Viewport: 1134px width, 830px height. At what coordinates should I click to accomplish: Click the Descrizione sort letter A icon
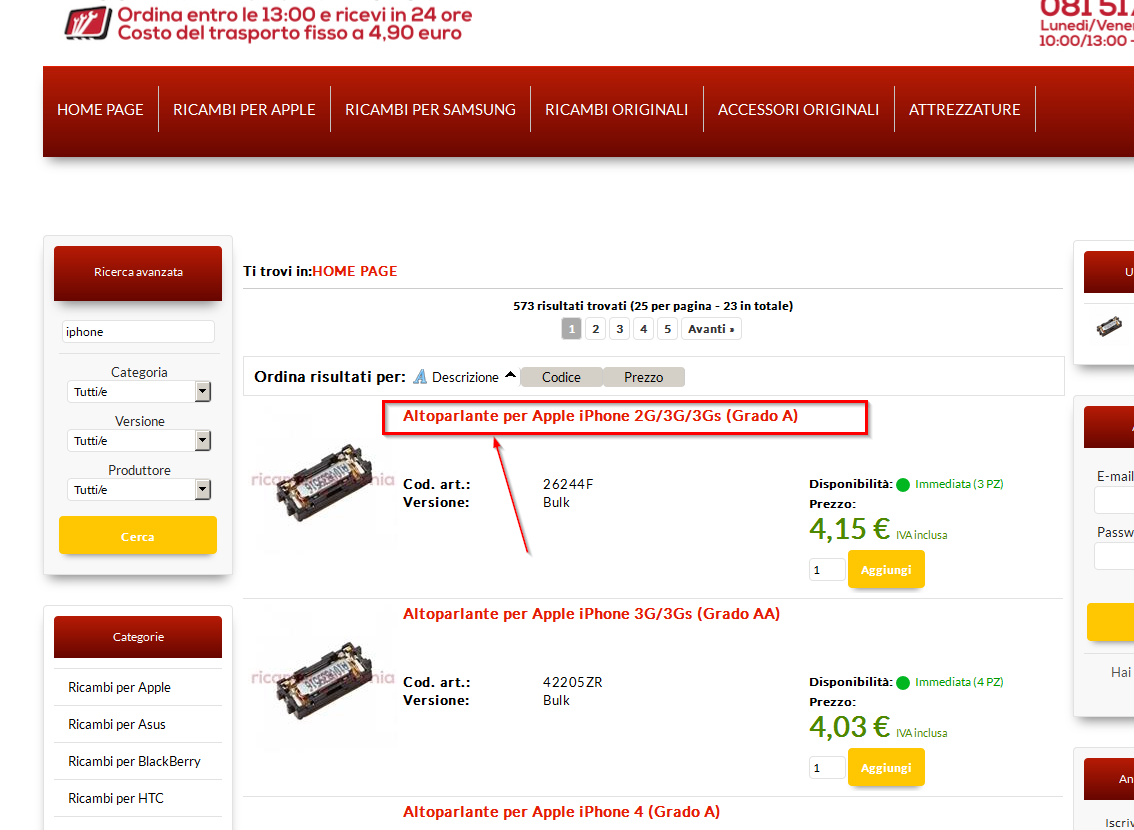(x=419, y=377)
